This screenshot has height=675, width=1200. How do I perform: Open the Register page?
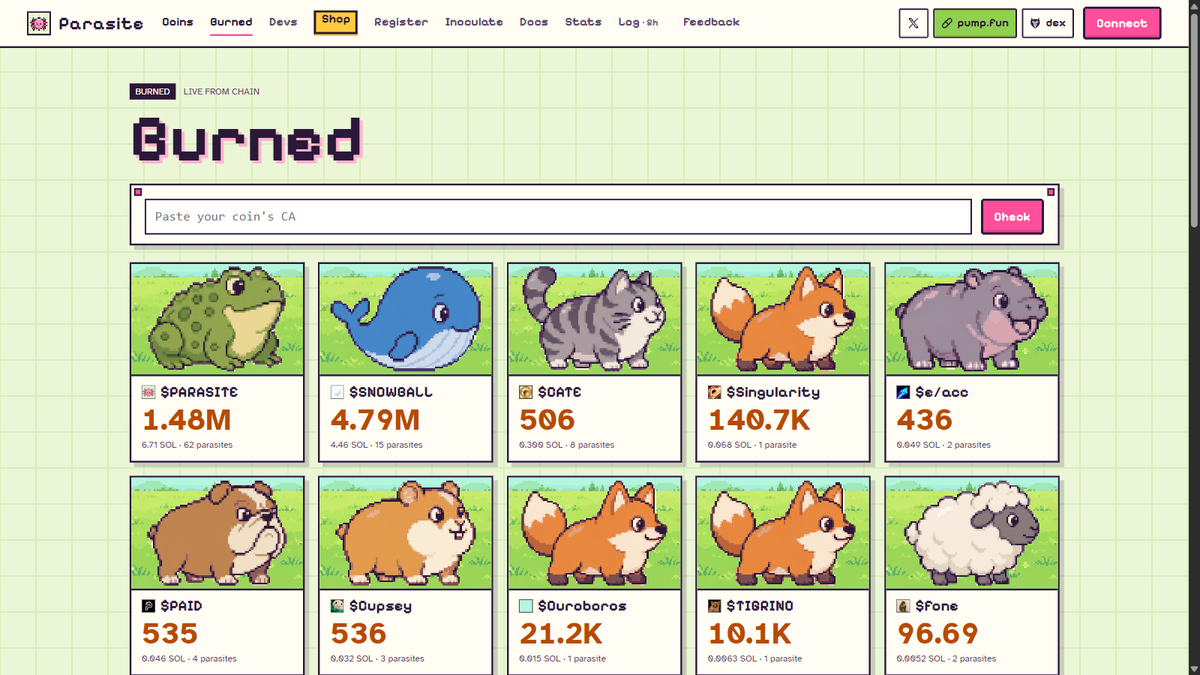pos(401,22)
